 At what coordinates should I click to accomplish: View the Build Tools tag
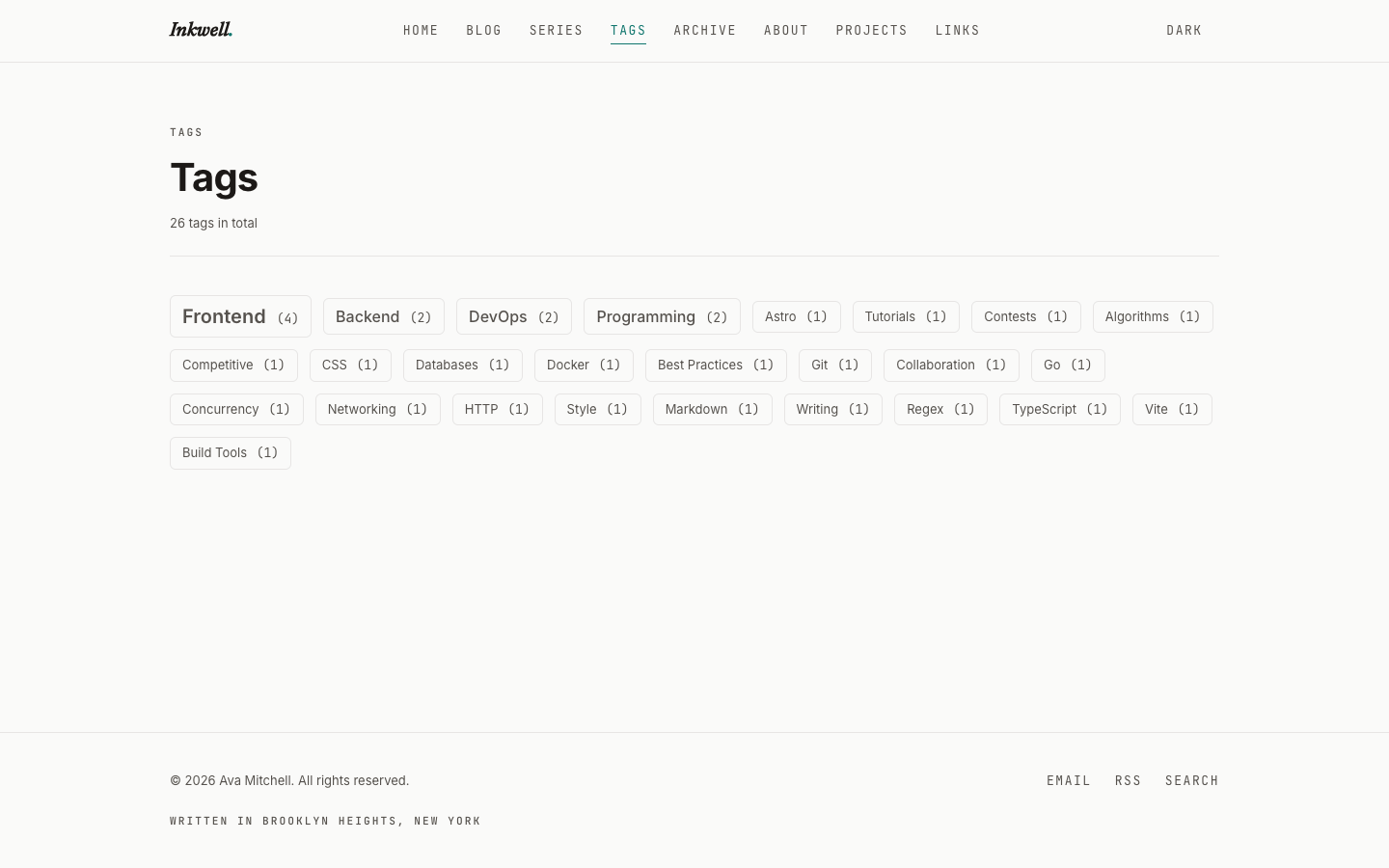pyautogui.click(x=231, y=453)
